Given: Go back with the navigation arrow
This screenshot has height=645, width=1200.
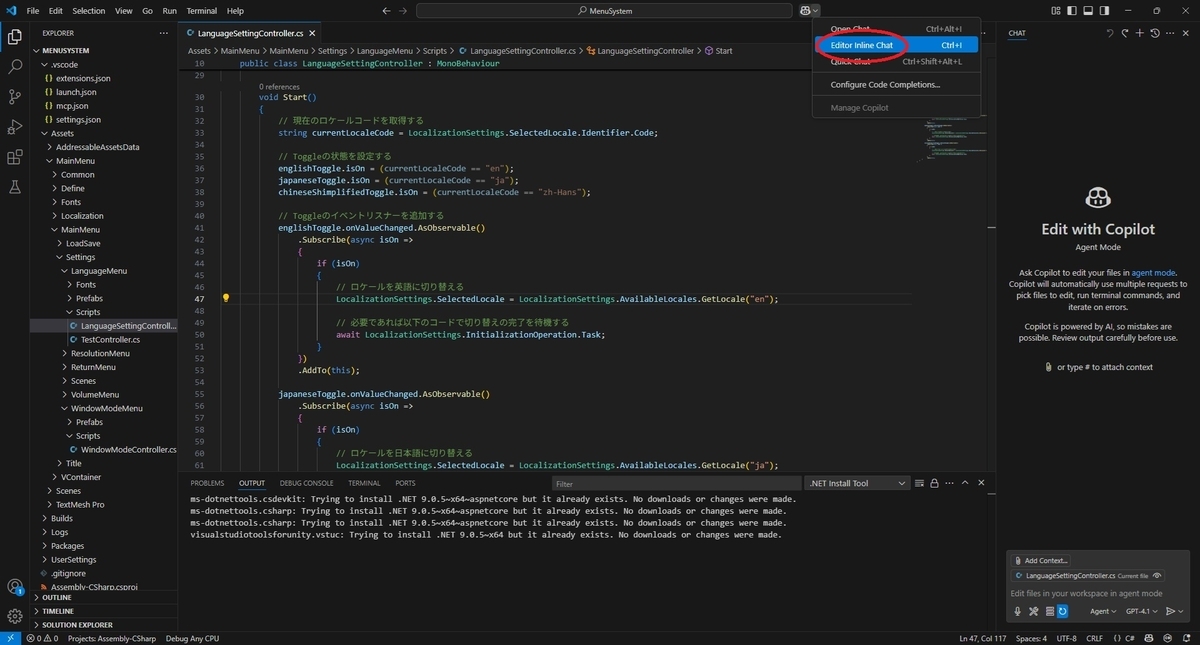Looking at the screenshot, I should [386, 11].
